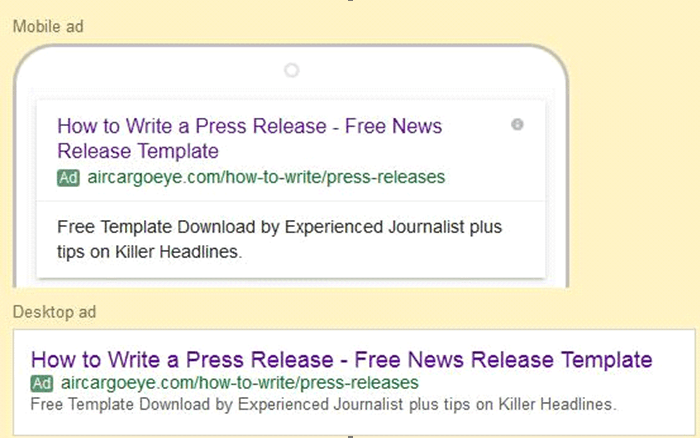Image resolution: width=700 pixels, height=438 pixels.
Task: Click the Ad badge in mobile ad
Action: point(68,178)
